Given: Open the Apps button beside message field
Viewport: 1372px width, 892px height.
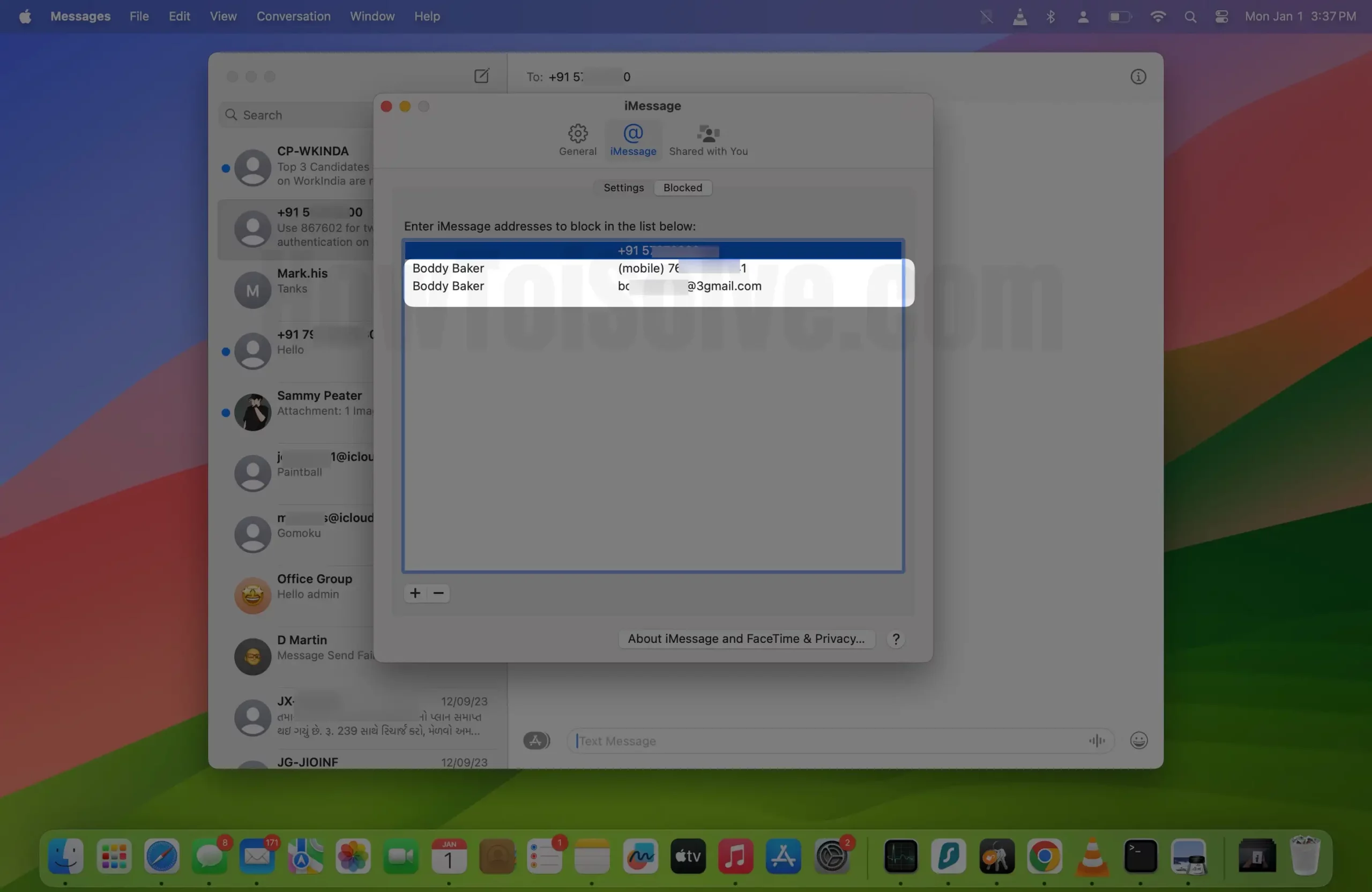Looking at the screenshot, I should tap(535, 740).
